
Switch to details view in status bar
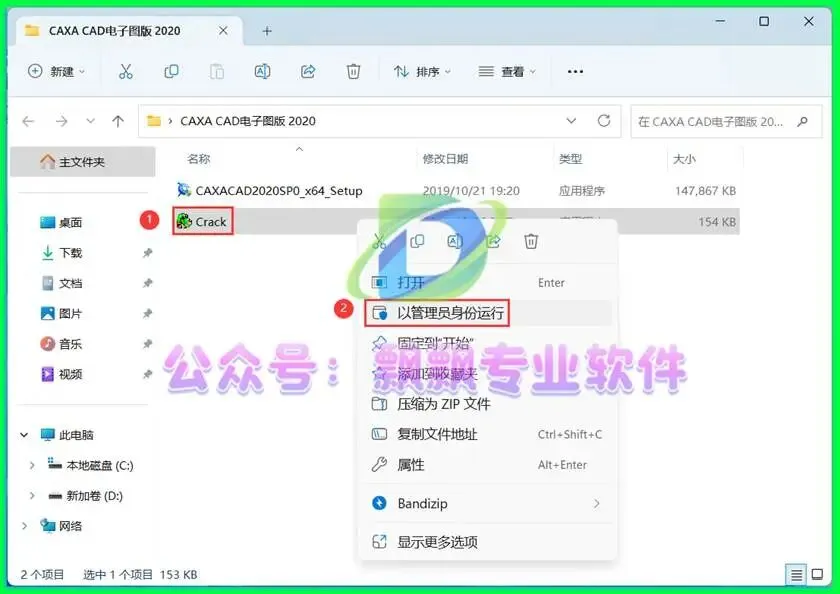pyautogui.click(x=796, y=575)
